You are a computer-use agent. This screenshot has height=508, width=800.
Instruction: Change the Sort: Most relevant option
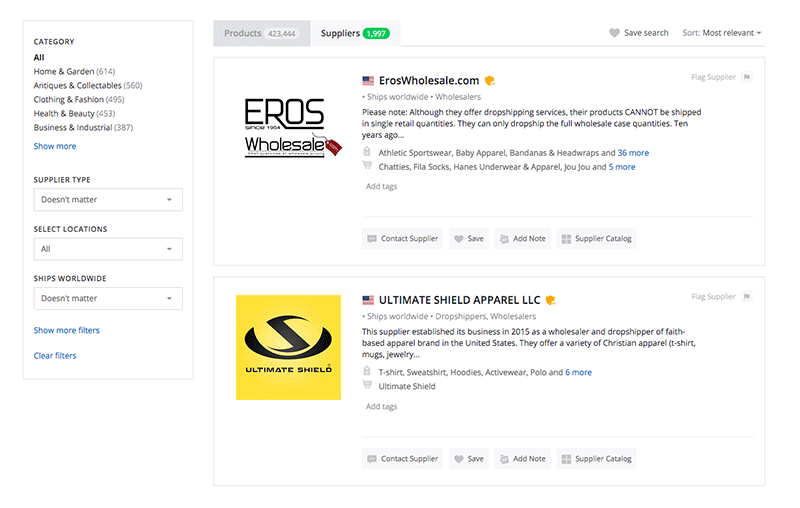[721, 33]
